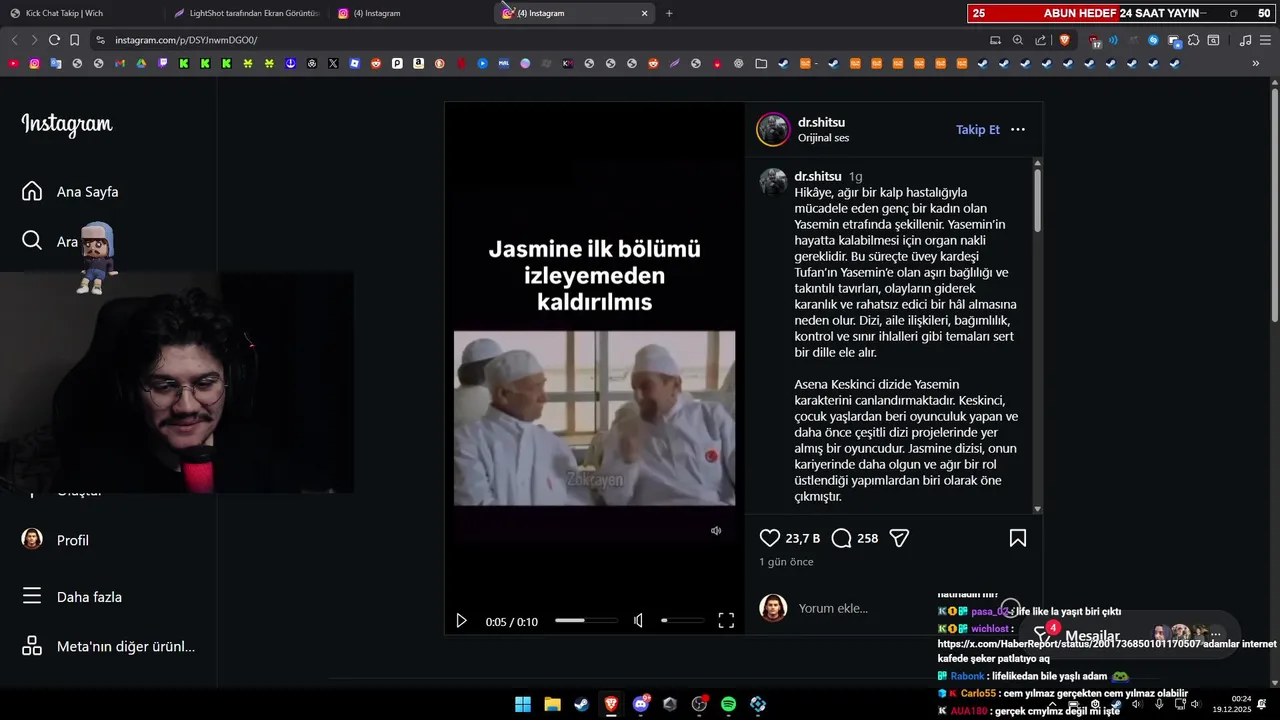The image size is (1280, 720).
Task: Save the post with the bookmark icon
Action: [1018, 538]
